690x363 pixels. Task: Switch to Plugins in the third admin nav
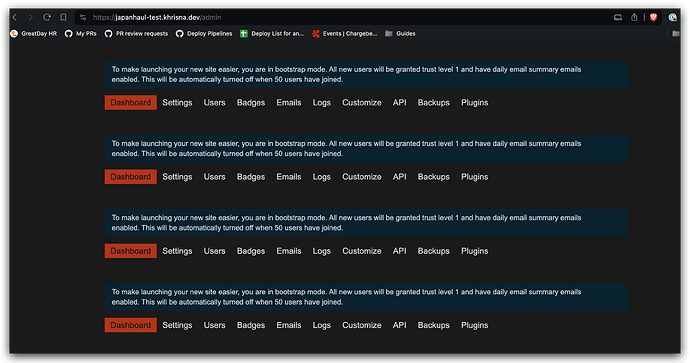tap(474, 251)
